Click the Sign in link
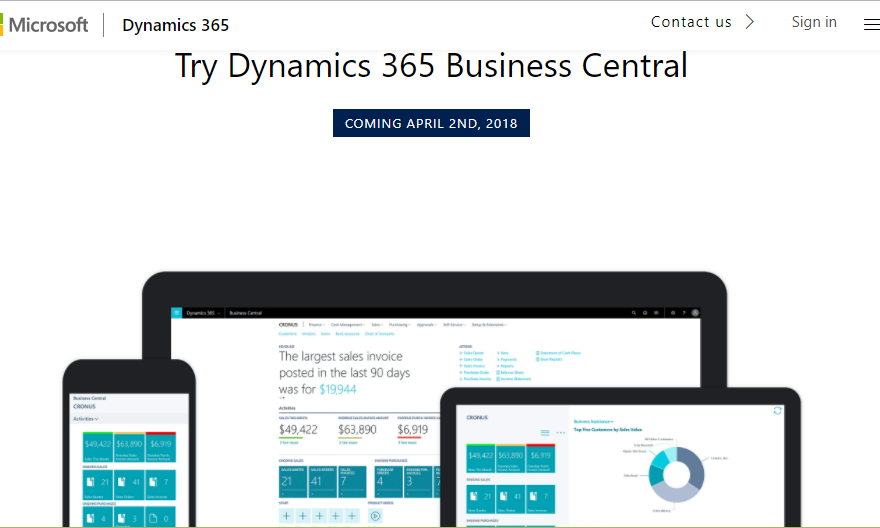880x528 pixels. tap(814, 22)
